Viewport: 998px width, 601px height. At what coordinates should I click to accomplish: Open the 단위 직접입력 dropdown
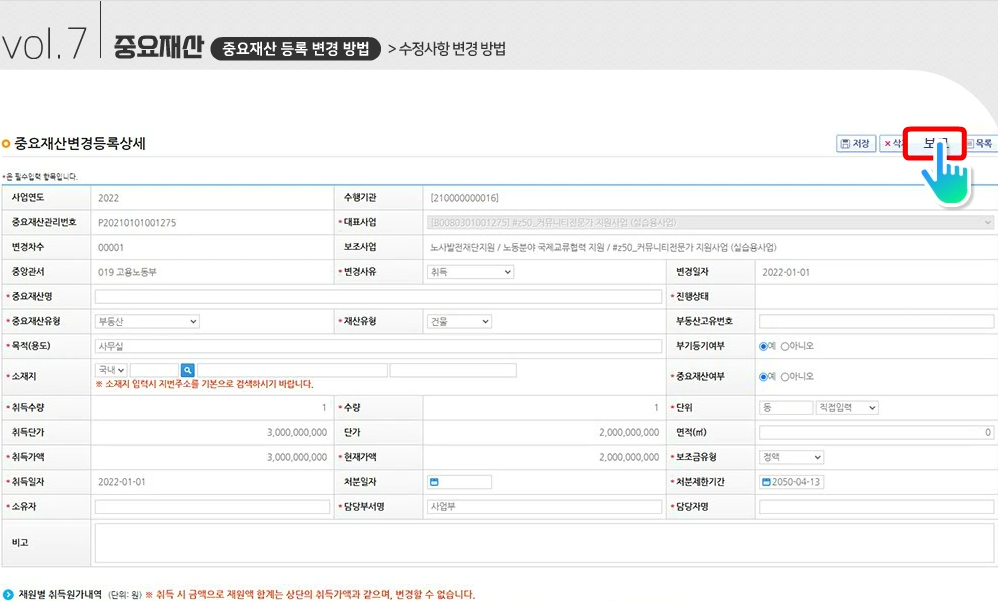pyautogui.click(x=847, y=407)
